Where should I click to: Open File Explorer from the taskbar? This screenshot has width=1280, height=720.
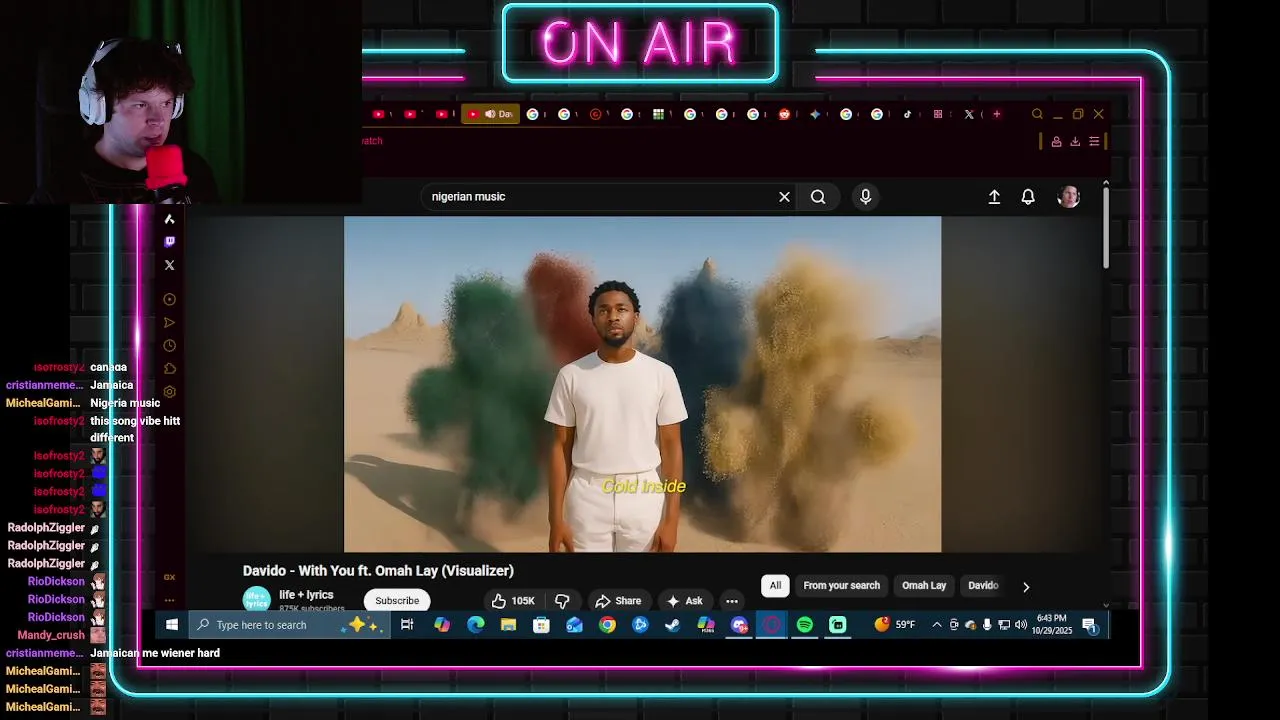[x=508, y=625]
